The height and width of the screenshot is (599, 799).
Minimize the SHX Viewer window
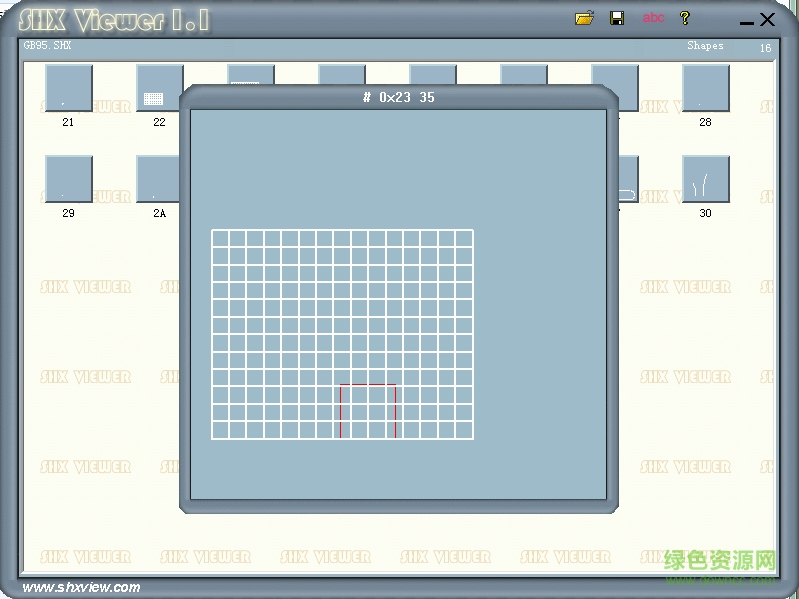746,21
